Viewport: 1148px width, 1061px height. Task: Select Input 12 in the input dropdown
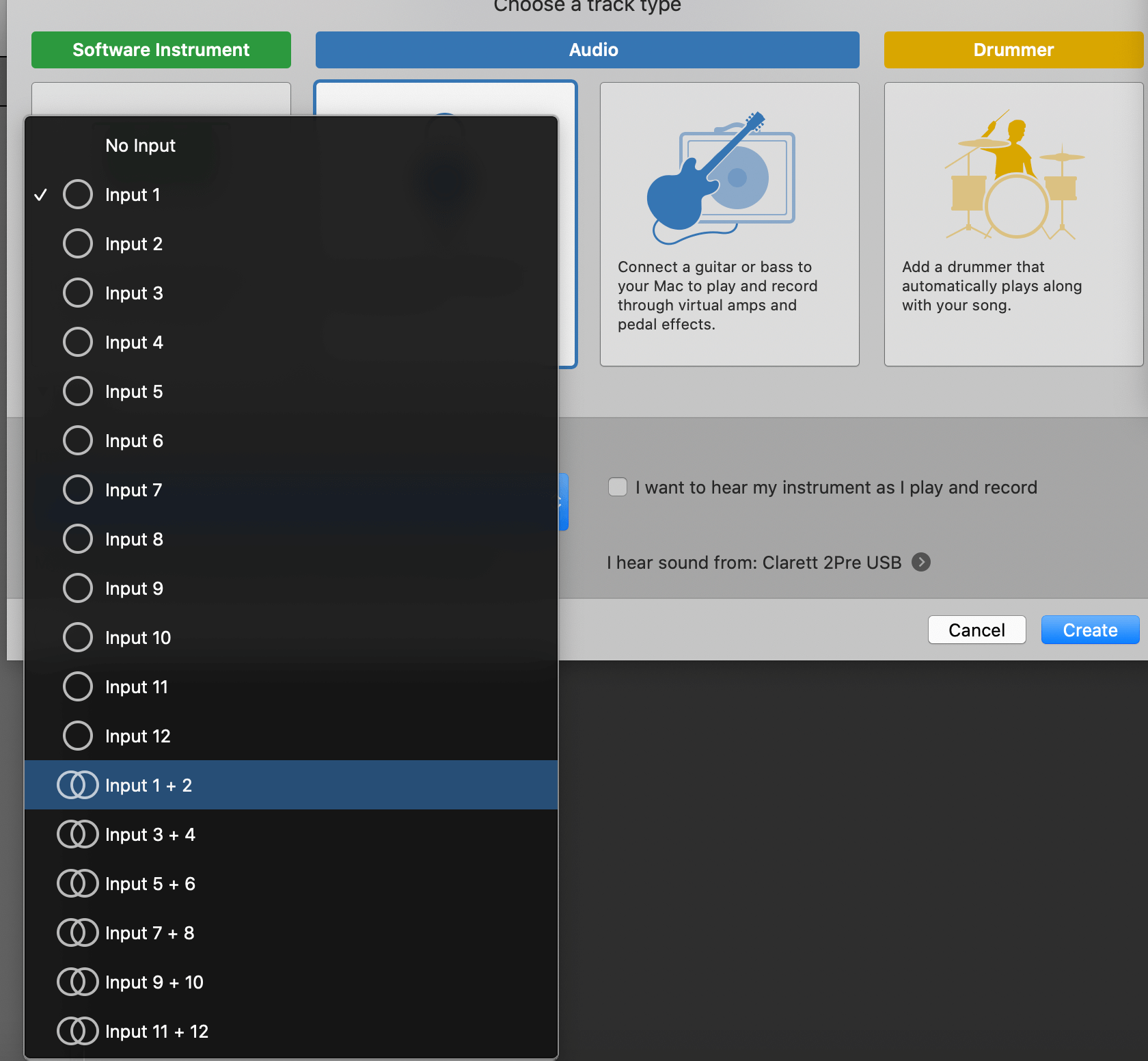[137, 736]
